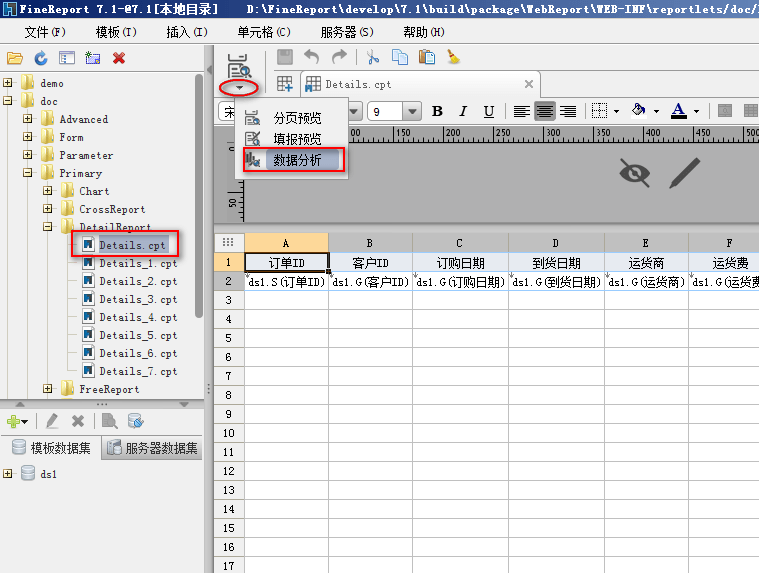Expand the ds1 dataset
Screen dimensions: 759x573
tap(8, 474)
